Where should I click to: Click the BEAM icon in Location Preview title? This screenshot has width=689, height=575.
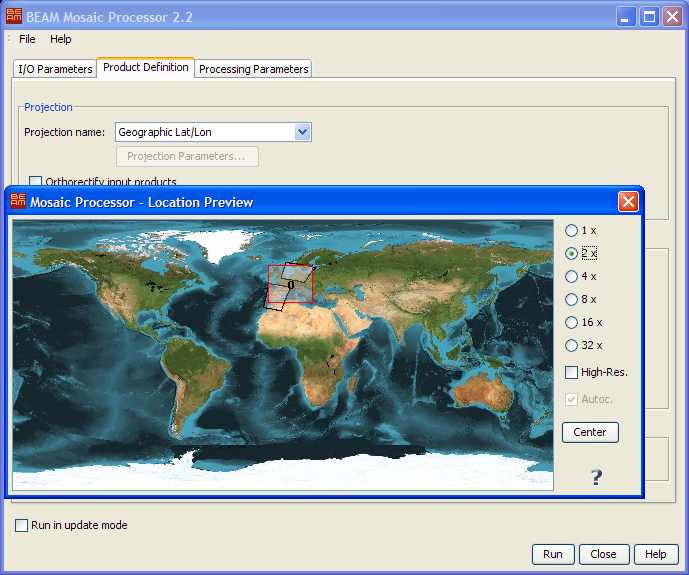[18, 202]
